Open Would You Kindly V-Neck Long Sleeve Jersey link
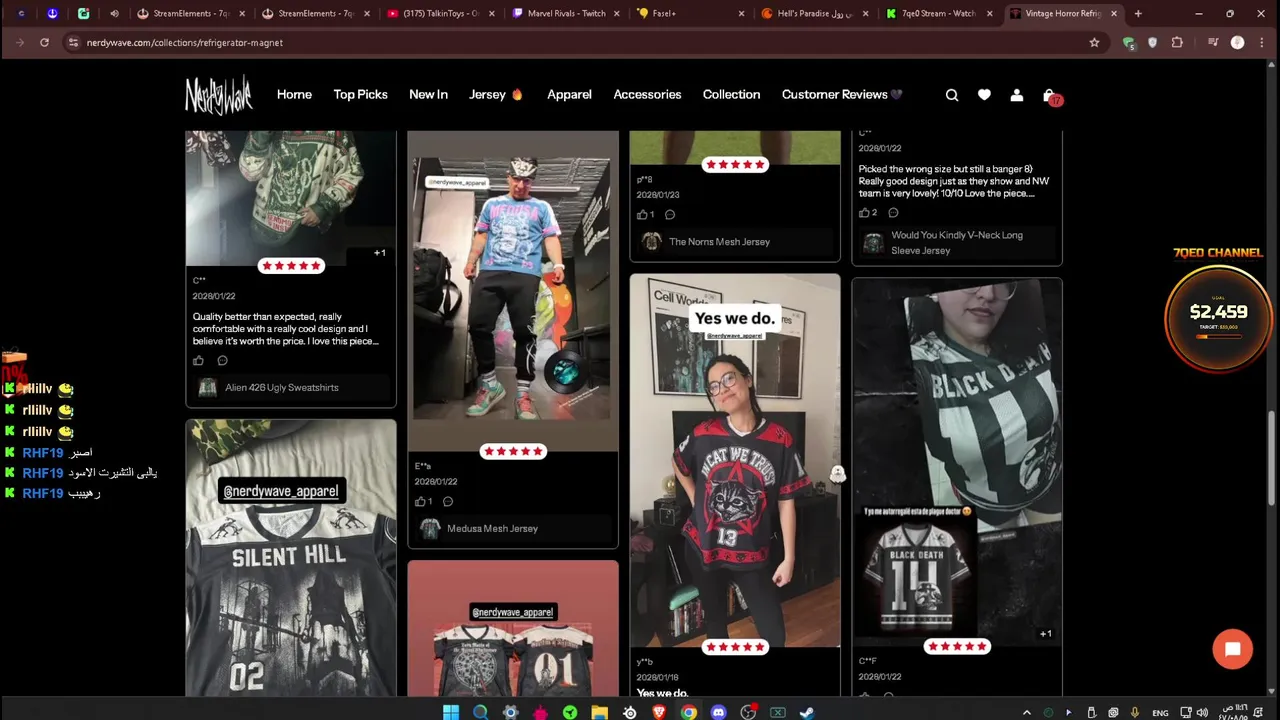The height and width of the screenshot is (720, 1280). coord(957,242)
